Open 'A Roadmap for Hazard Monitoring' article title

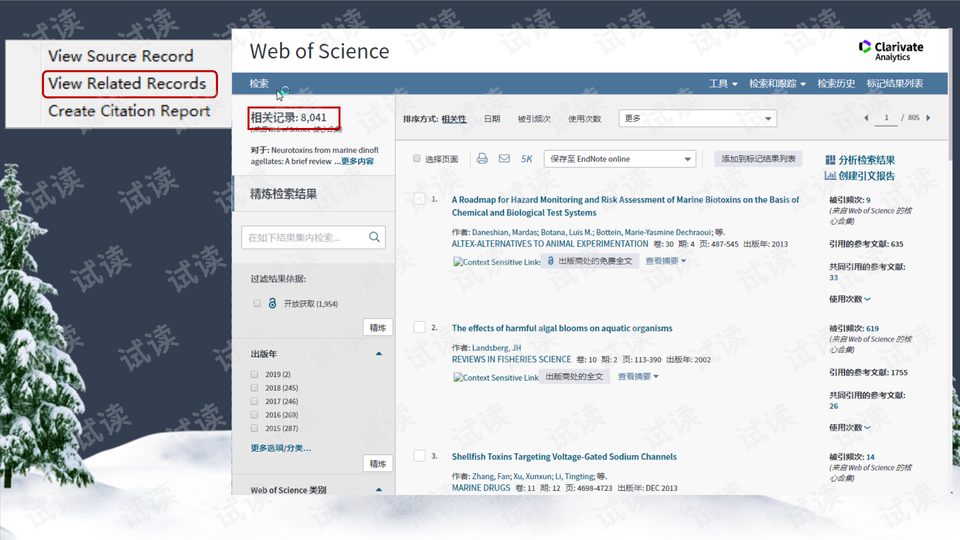[x=625, y=206]
